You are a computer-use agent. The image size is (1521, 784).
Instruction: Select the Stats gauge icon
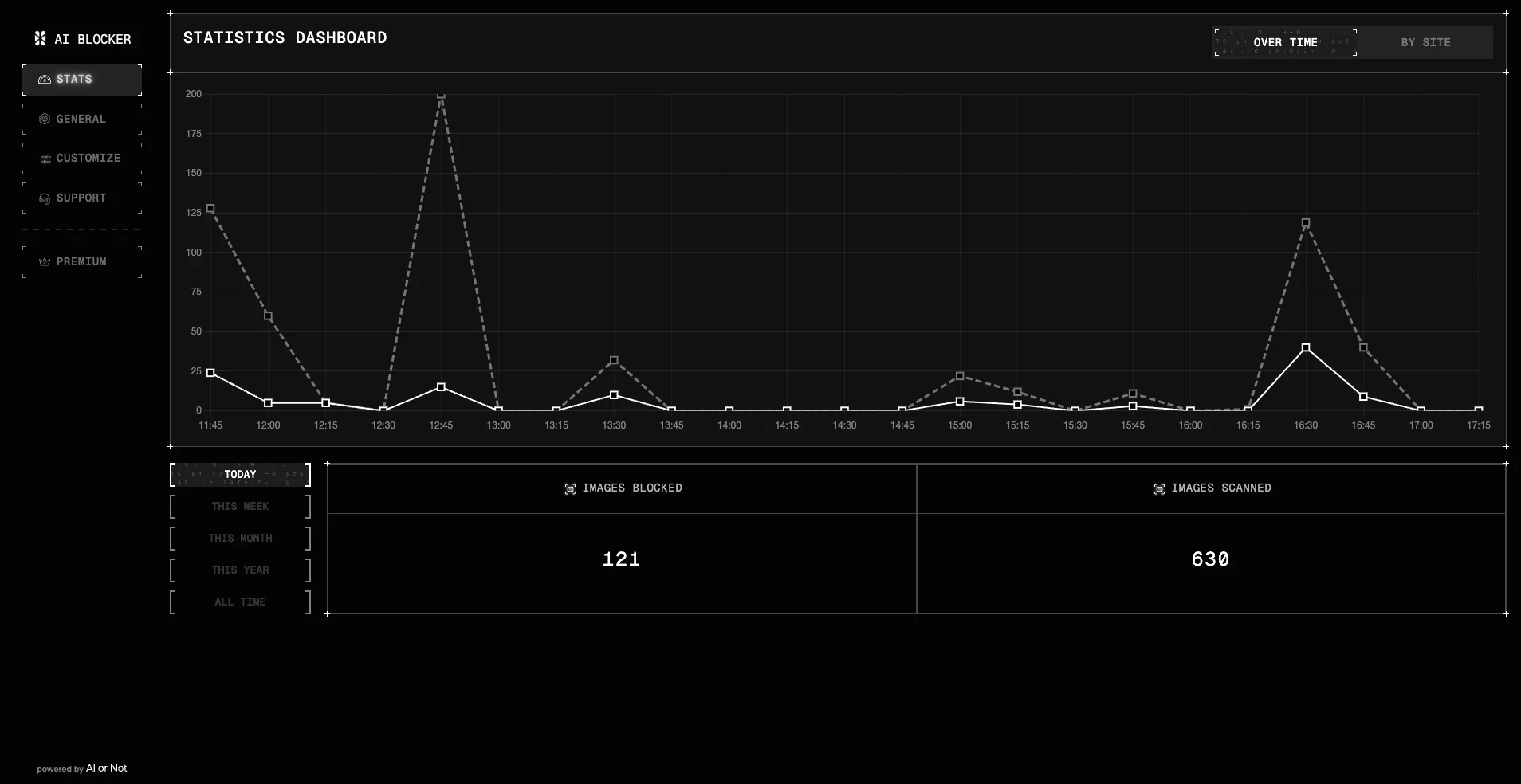[x=44, y=79]
